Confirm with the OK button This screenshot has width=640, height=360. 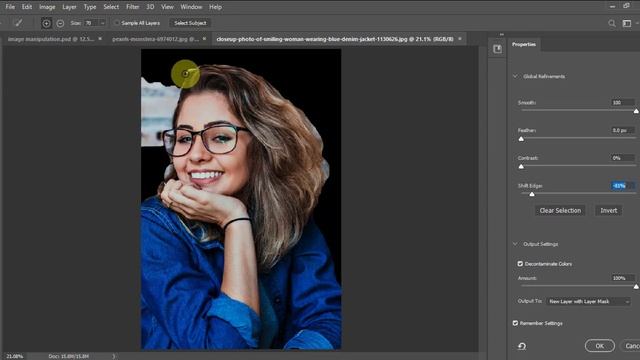point(600,346)
